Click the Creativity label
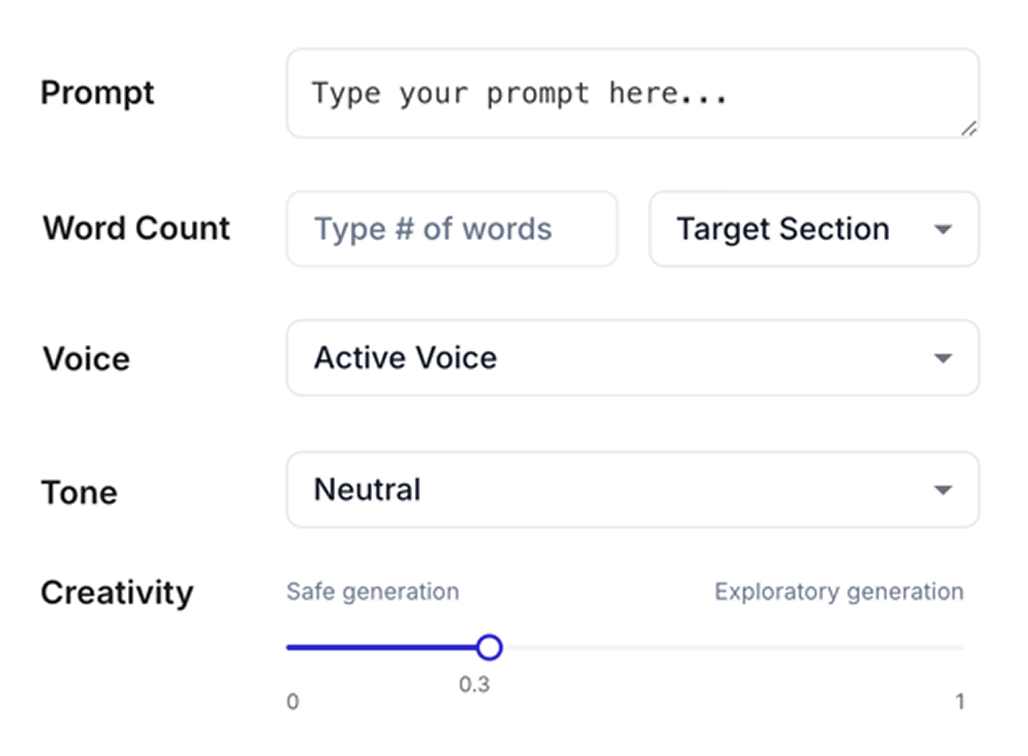Viewport: 1028px width, 756px height. (x=117, y=592)
